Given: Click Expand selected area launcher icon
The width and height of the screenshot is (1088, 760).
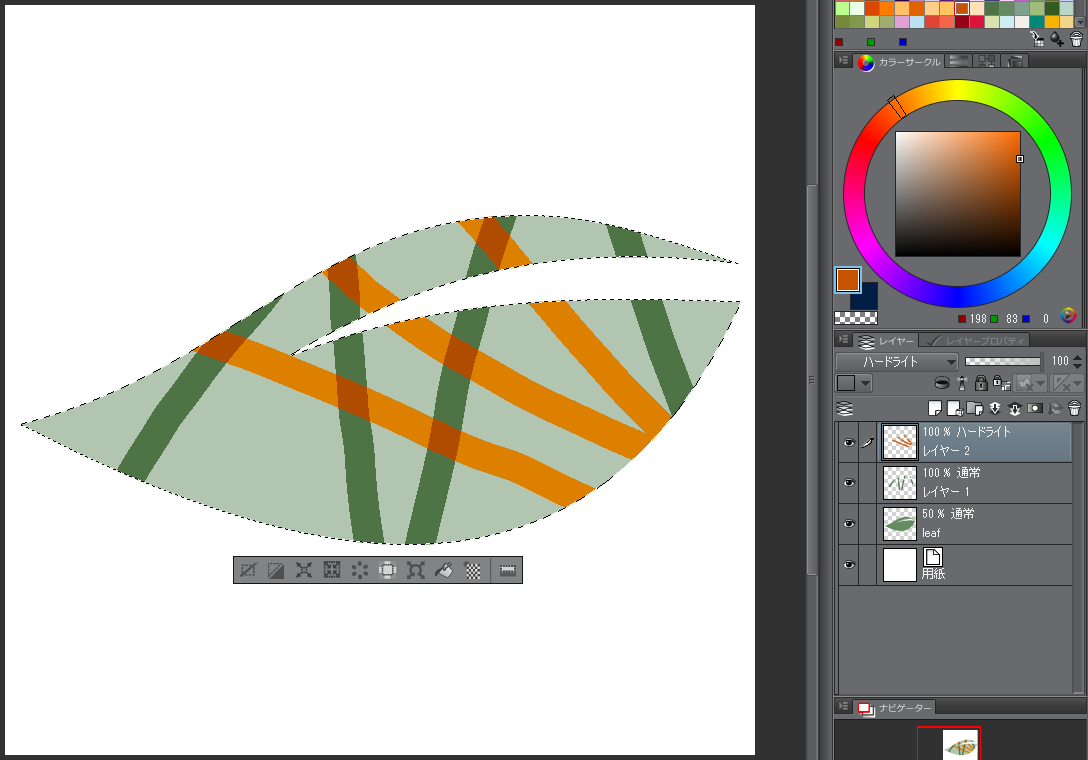Looking at the screenshot, I should point(304,571).
